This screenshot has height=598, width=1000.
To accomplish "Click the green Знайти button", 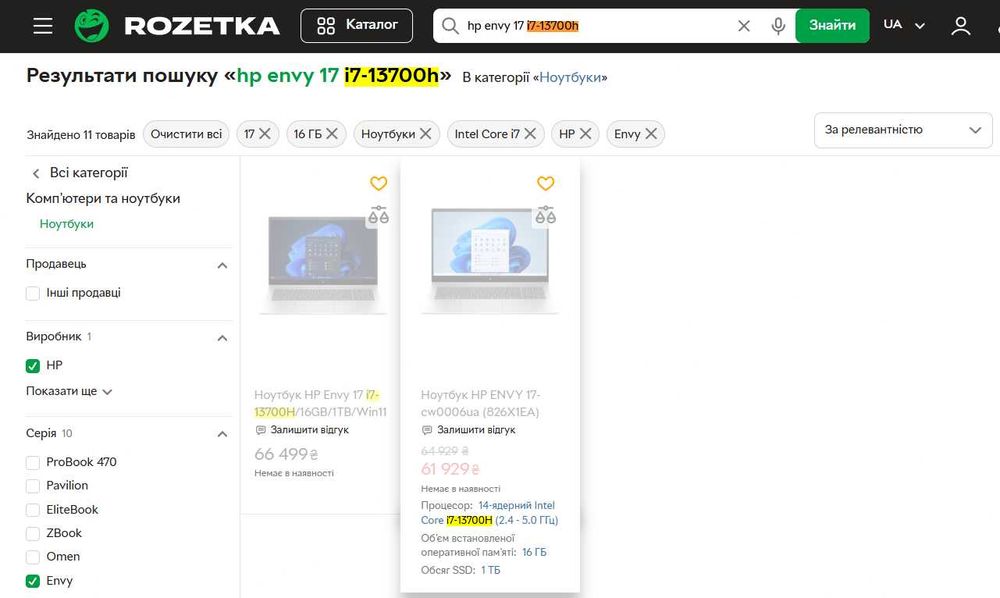I will (832, 26).
